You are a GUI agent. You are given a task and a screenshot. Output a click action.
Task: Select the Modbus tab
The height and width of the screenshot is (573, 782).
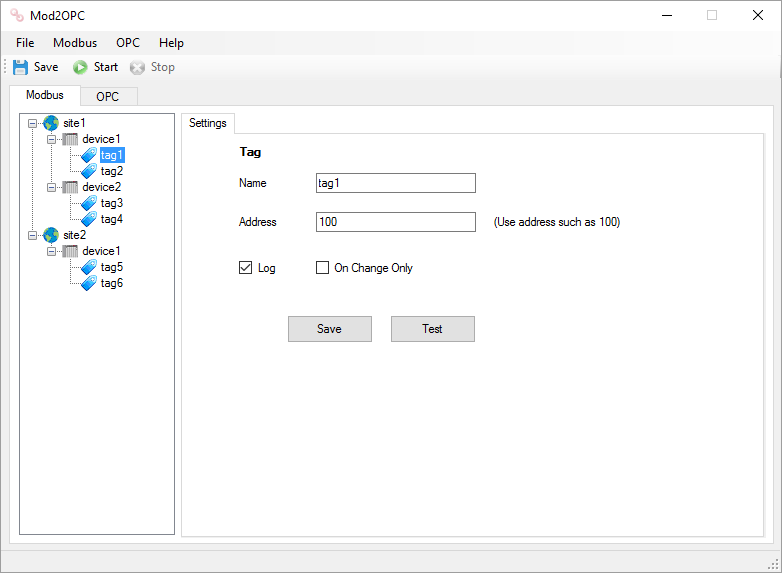coord(45,95)
